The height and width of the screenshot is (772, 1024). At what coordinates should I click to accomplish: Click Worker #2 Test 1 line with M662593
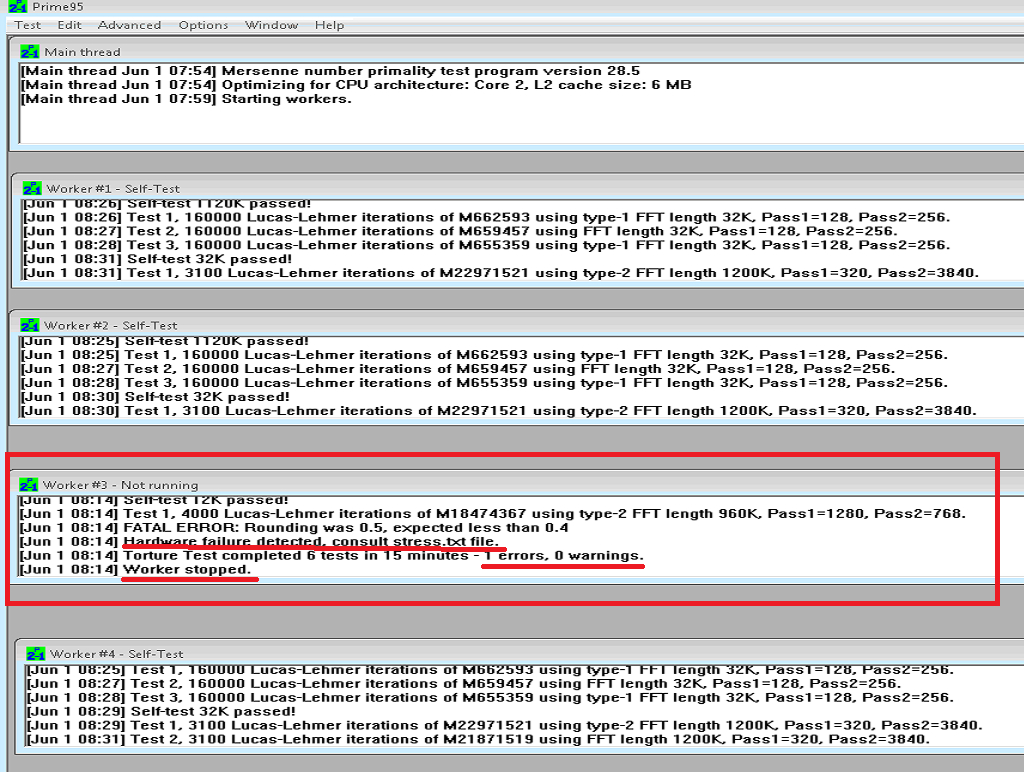pos(484,355)
